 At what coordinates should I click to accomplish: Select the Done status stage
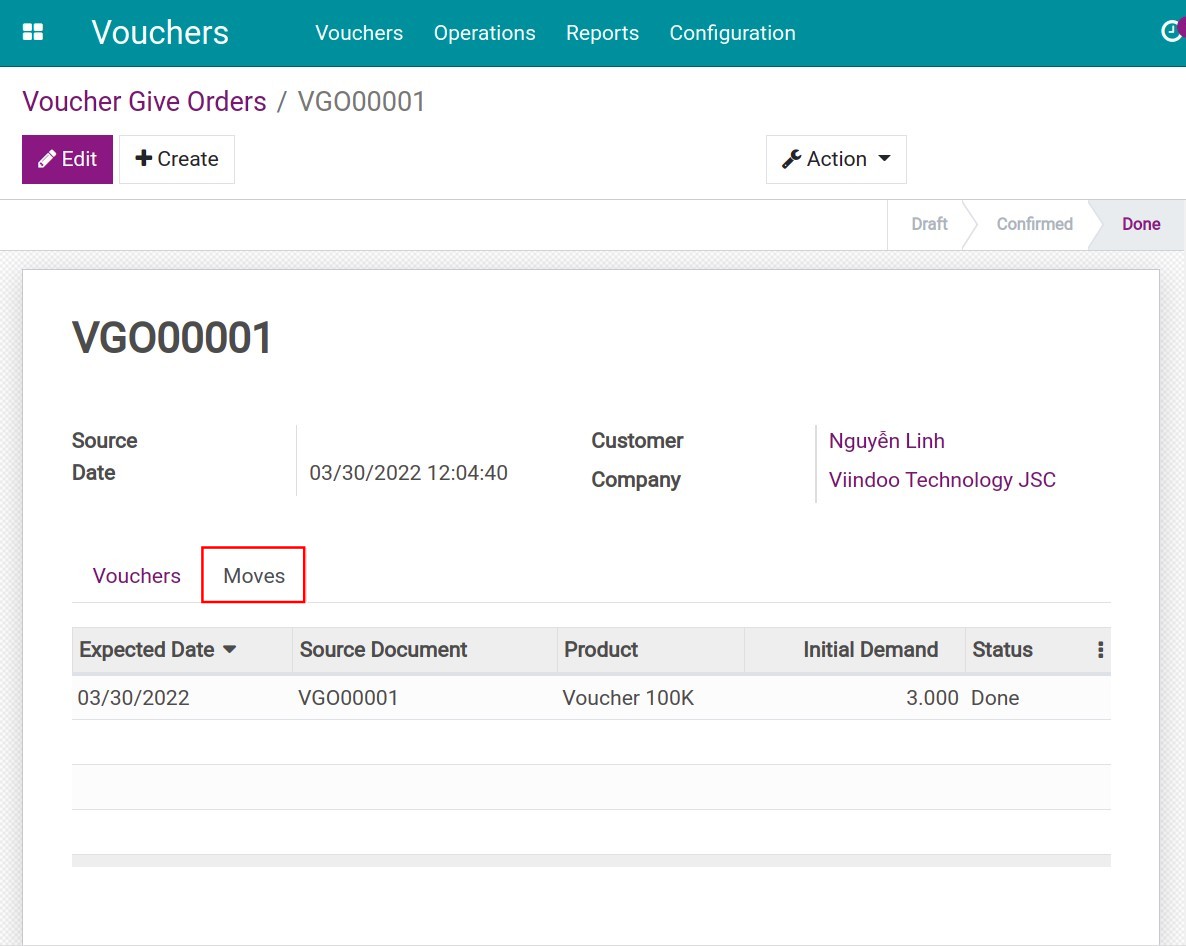[1141, 225]
